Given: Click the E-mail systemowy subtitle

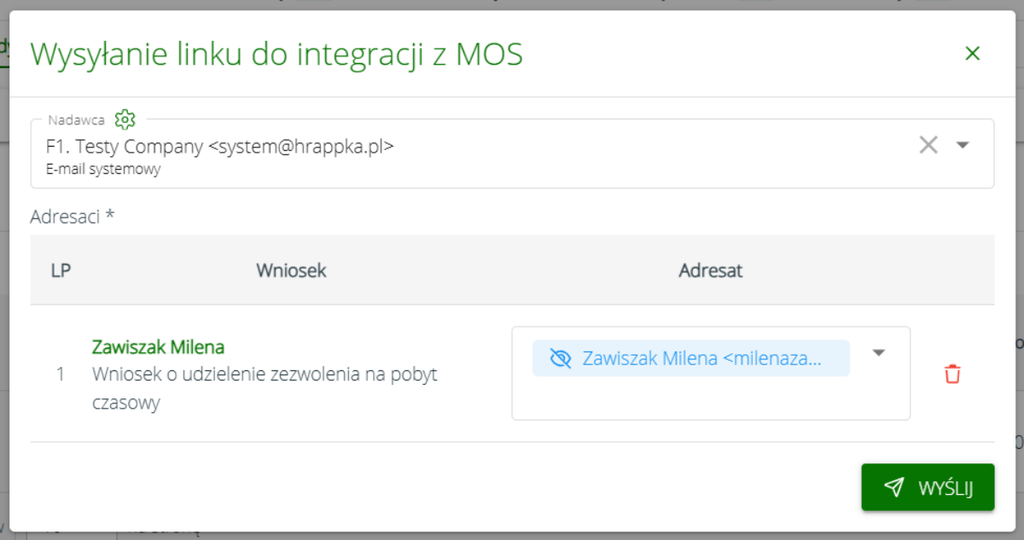Looking at the screenshot, I should coord(103,169).
